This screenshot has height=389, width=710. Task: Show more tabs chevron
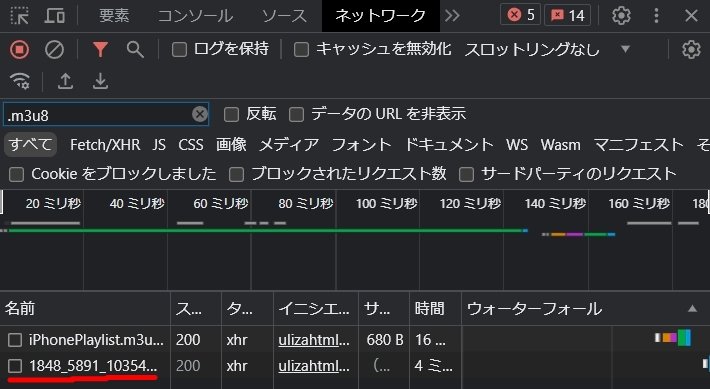[x=452, y=16]
